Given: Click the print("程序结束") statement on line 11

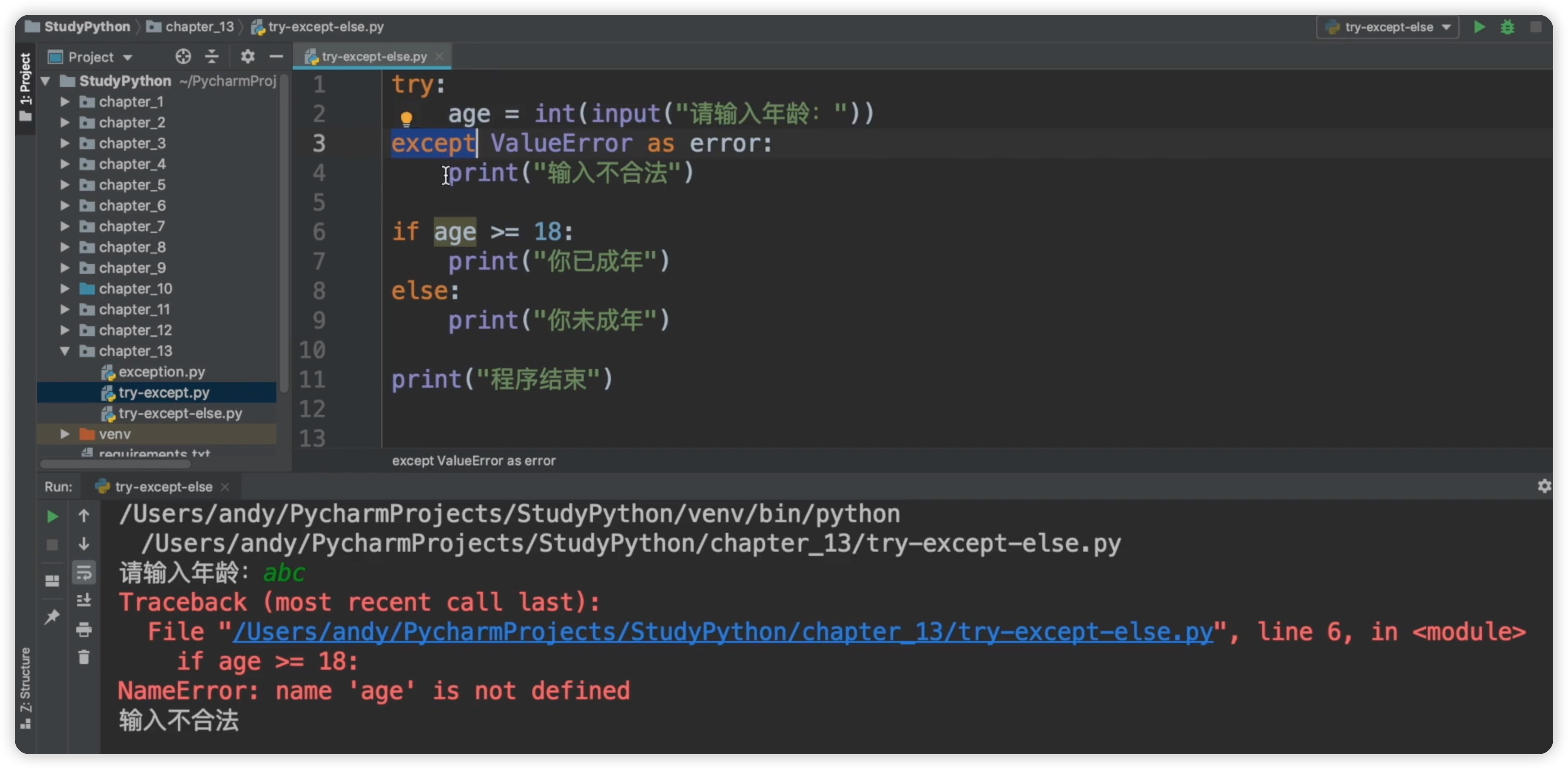Looking at the screenshot, I should (501, 380).
